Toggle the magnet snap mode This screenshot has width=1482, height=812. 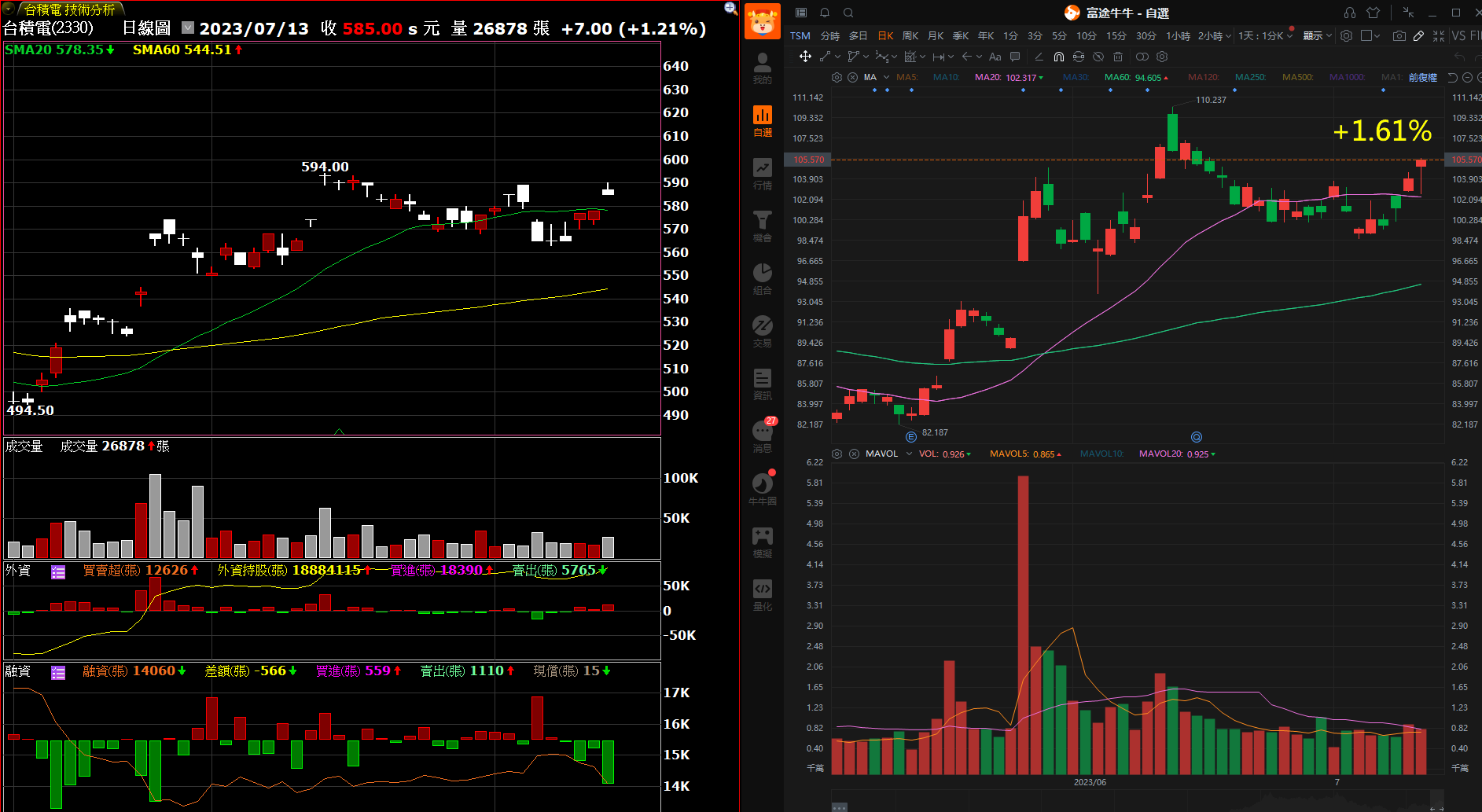[x=1059, y=57]
